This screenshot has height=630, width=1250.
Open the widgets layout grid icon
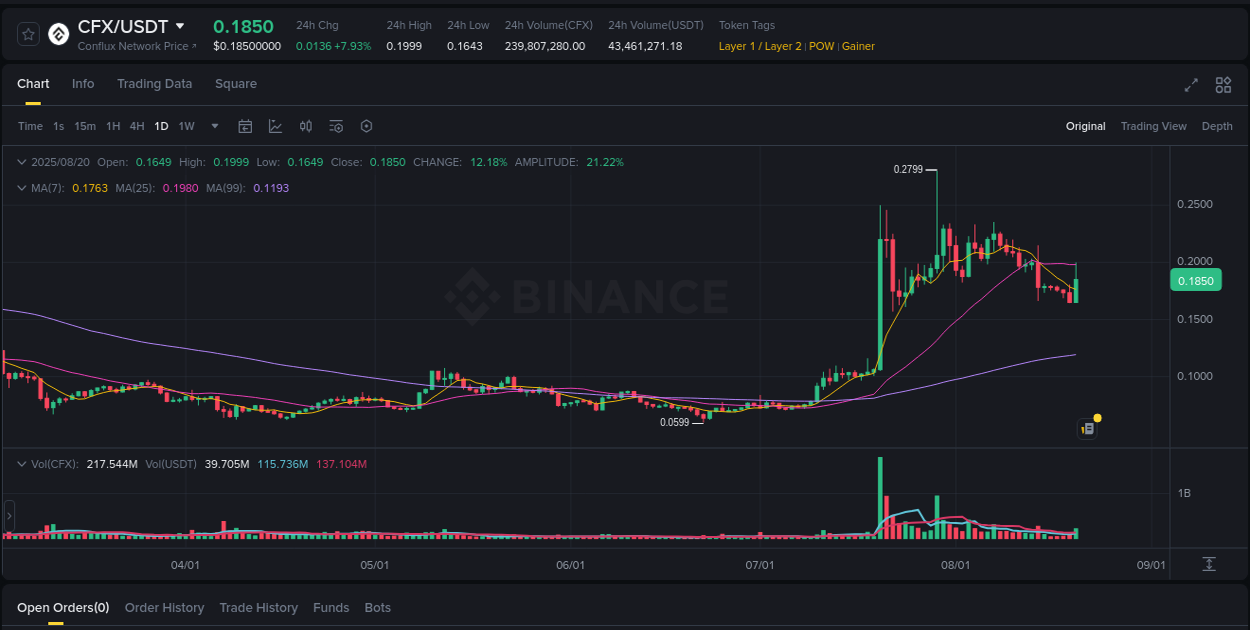tap(1223, 85)
